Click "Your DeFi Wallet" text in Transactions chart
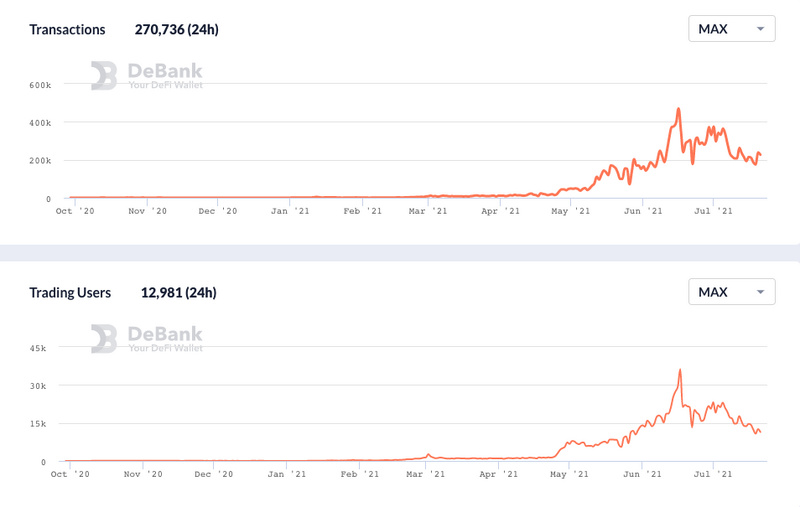The image size is (800, 507). 165,86
